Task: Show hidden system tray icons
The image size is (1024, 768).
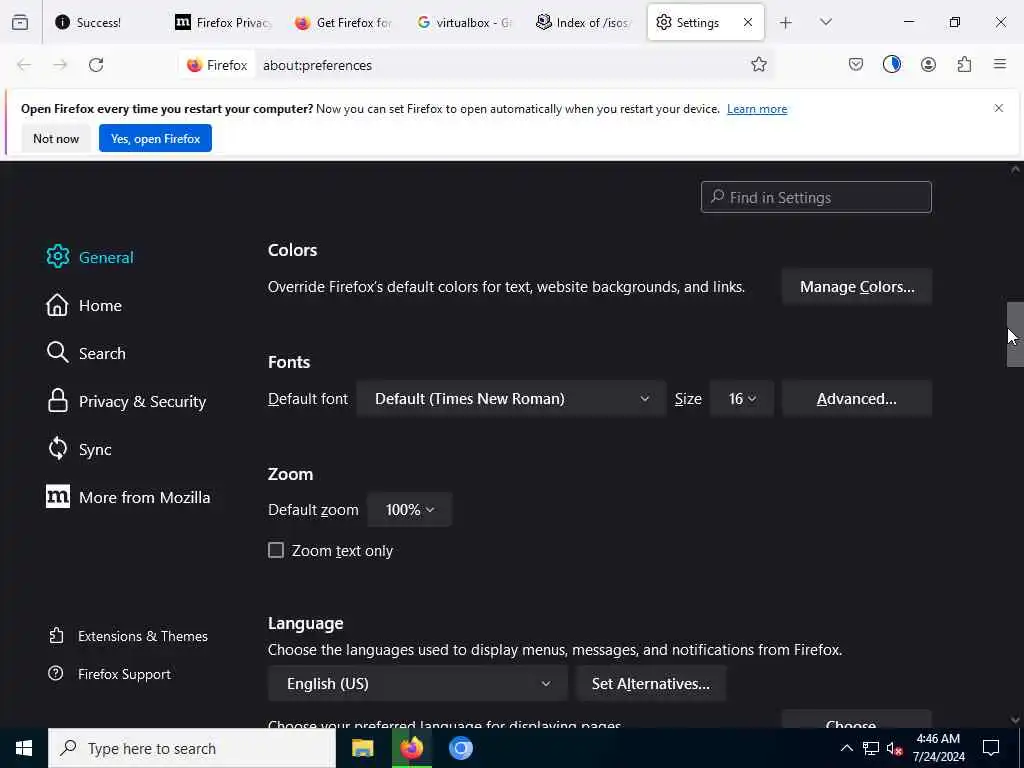Action: pyautogui.click(x=846, y=748)
